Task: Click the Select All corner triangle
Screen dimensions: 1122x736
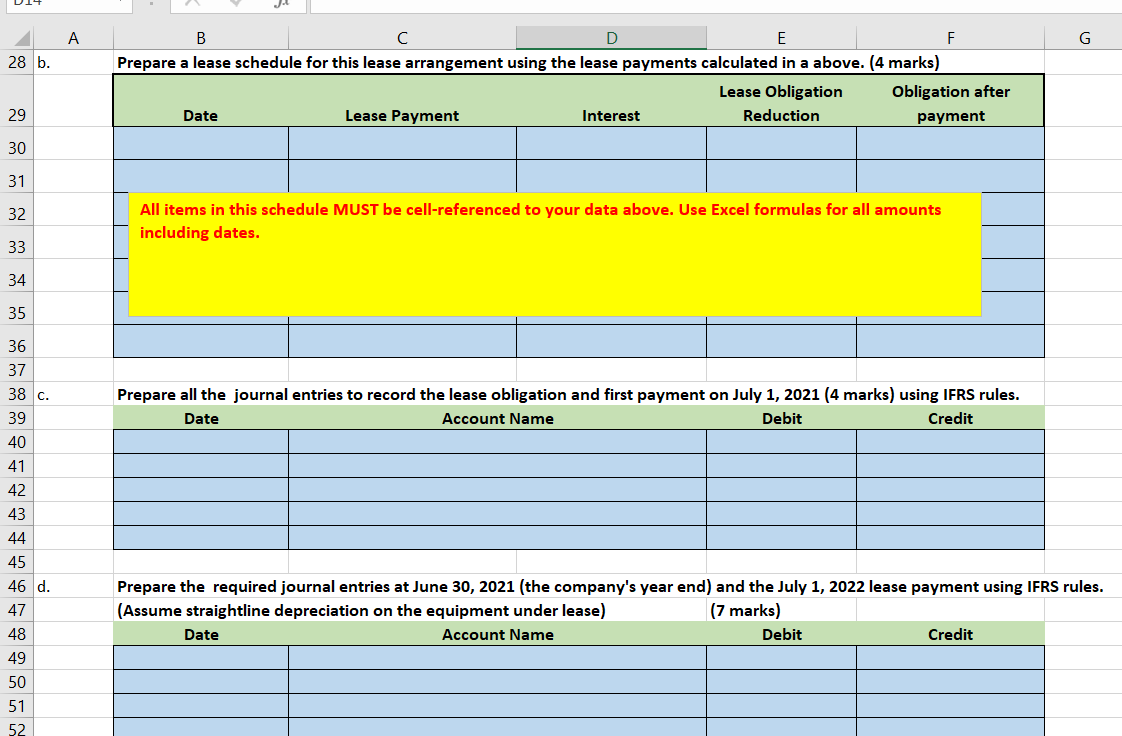Action: tap(21, 38)
